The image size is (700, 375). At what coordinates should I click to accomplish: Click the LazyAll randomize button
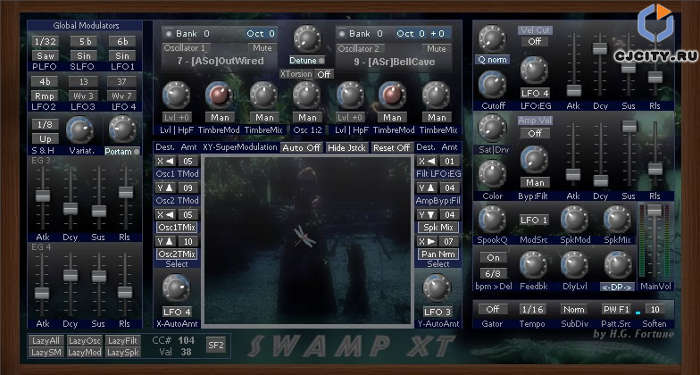coord(46,341)
